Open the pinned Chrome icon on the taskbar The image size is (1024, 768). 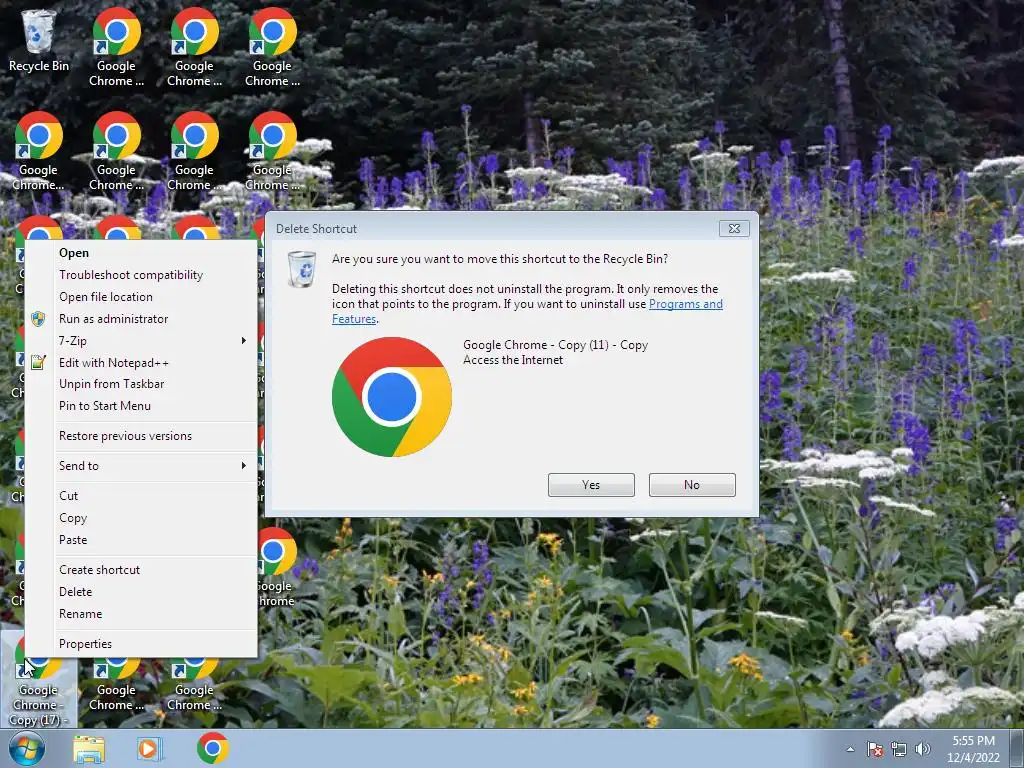tap(212, 748)
